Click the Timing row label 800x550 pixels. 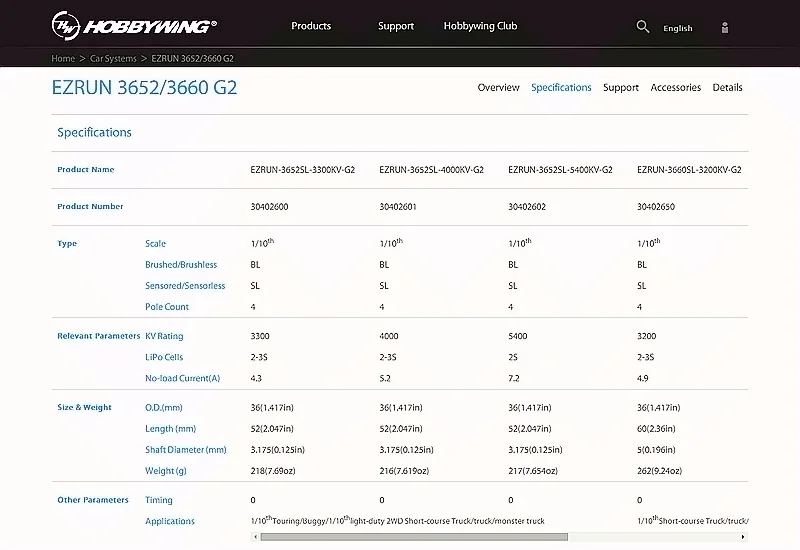[159, 500]
